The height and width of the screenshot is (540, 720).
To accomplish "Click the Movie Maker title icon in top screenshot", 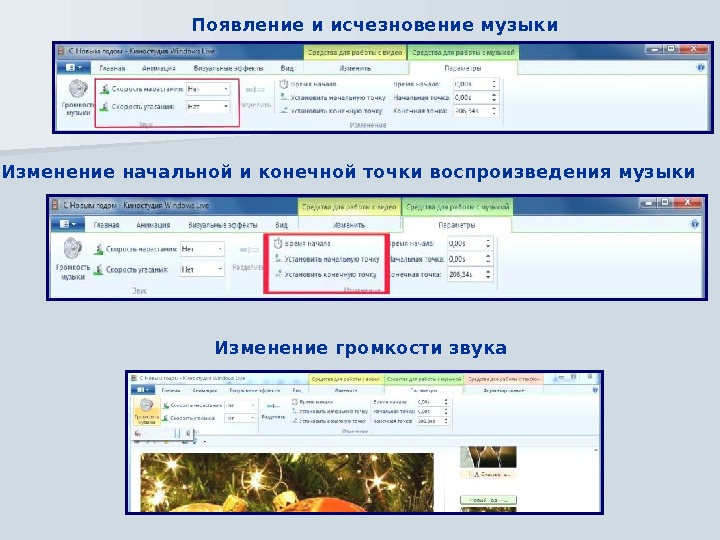I will click(61, 51).
